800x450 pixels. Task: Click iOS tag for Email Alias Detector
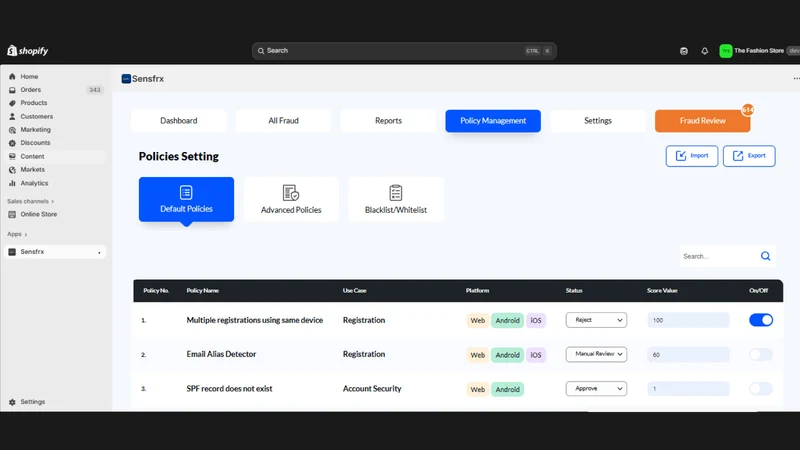point(536,355)
